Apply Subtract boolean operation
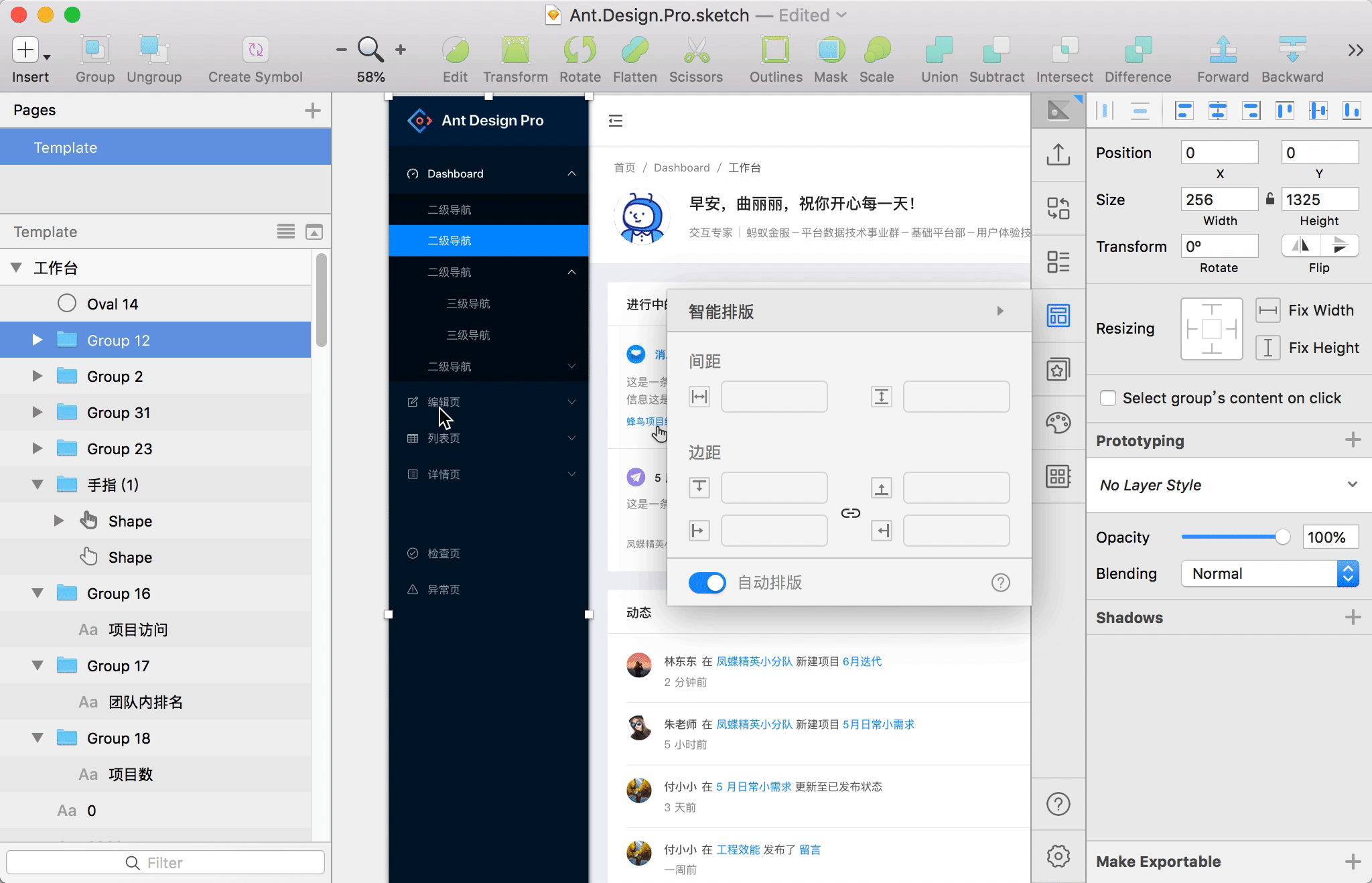Viewport: 1372px width, 883px height. [997, 50]
